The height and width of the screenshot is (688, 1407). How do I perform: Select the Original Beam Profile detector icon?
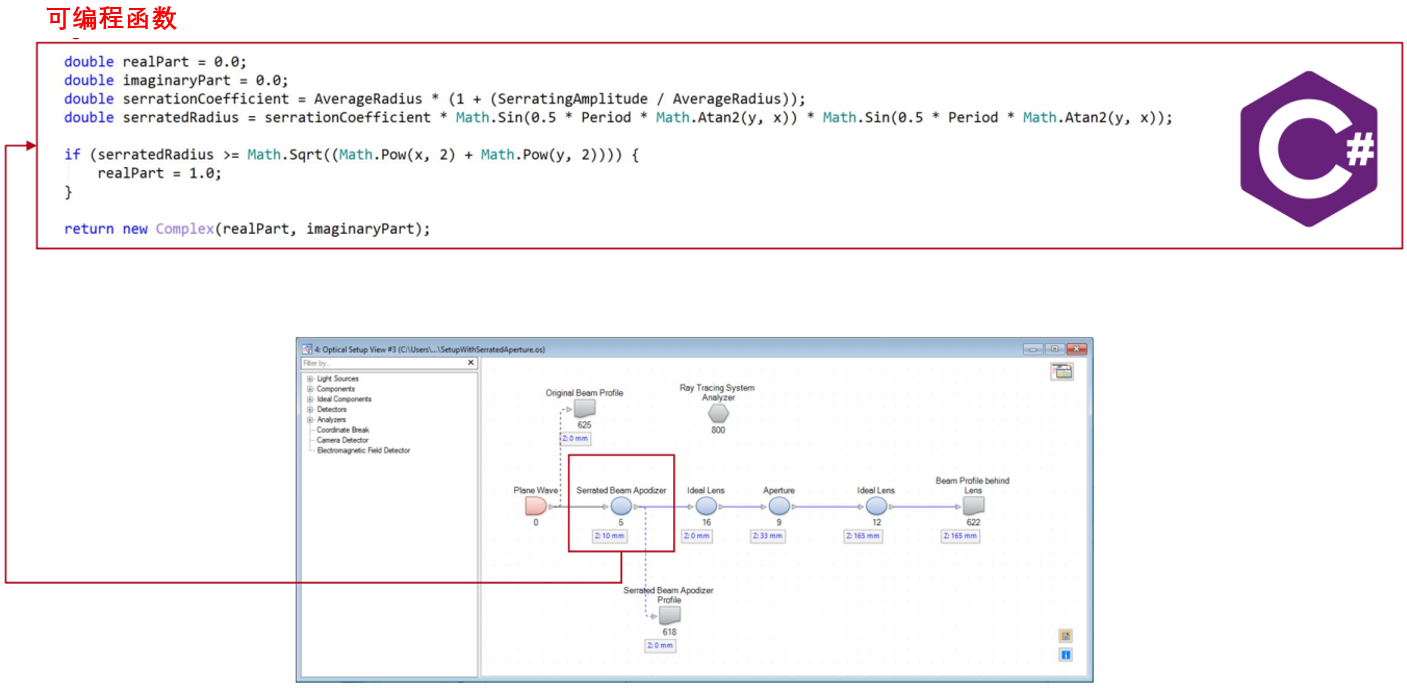click(584, 409)
